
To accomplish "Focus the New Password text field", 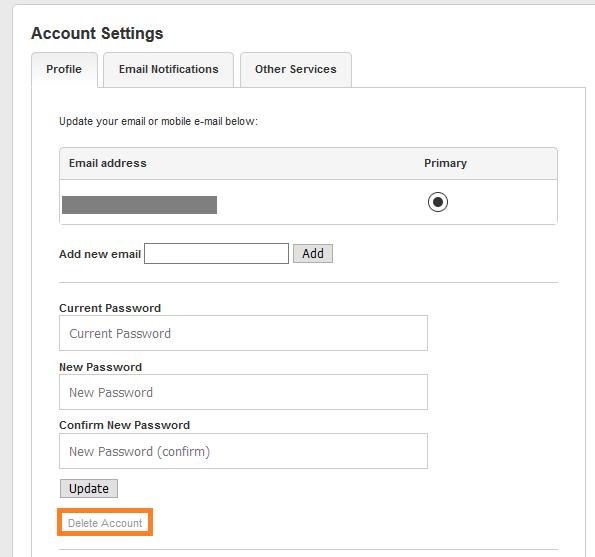I will [x=243, y=392].
